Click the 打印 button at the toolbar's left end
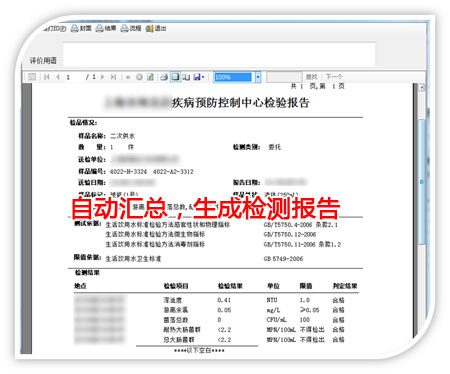 55,29
